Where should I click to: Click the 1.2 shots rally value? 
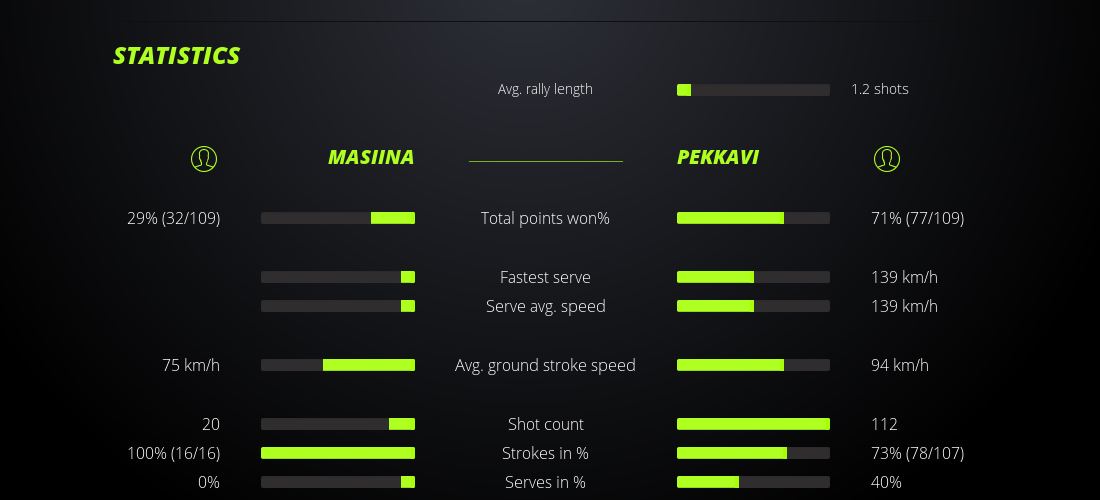click(880, 89)
